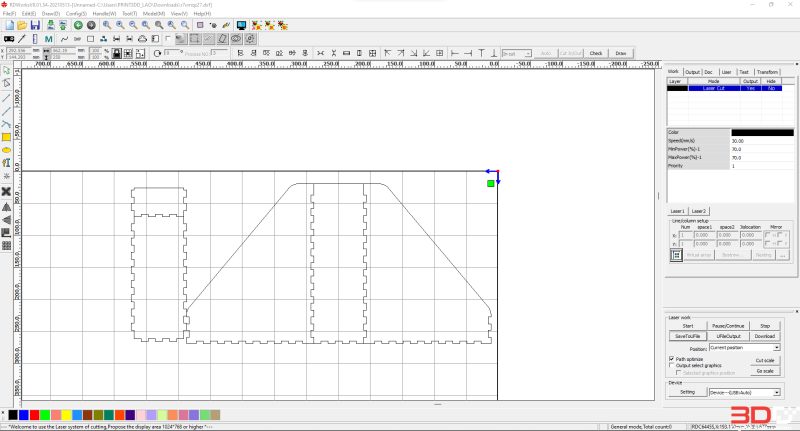The width and height of the screenshot is (800, 431).
Task: Select the Laser Cut mode cell
Action: pyautogui.click(x=714, y=88)
